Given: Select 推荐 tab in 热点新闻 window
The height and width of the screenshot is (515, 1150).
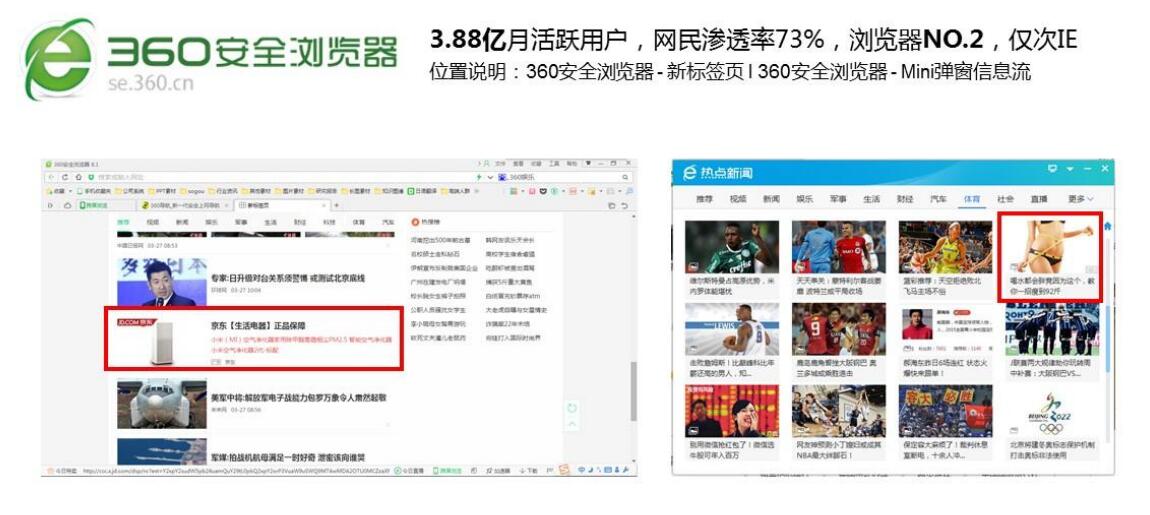Looking at the screenshot, I should coord(704,199).
